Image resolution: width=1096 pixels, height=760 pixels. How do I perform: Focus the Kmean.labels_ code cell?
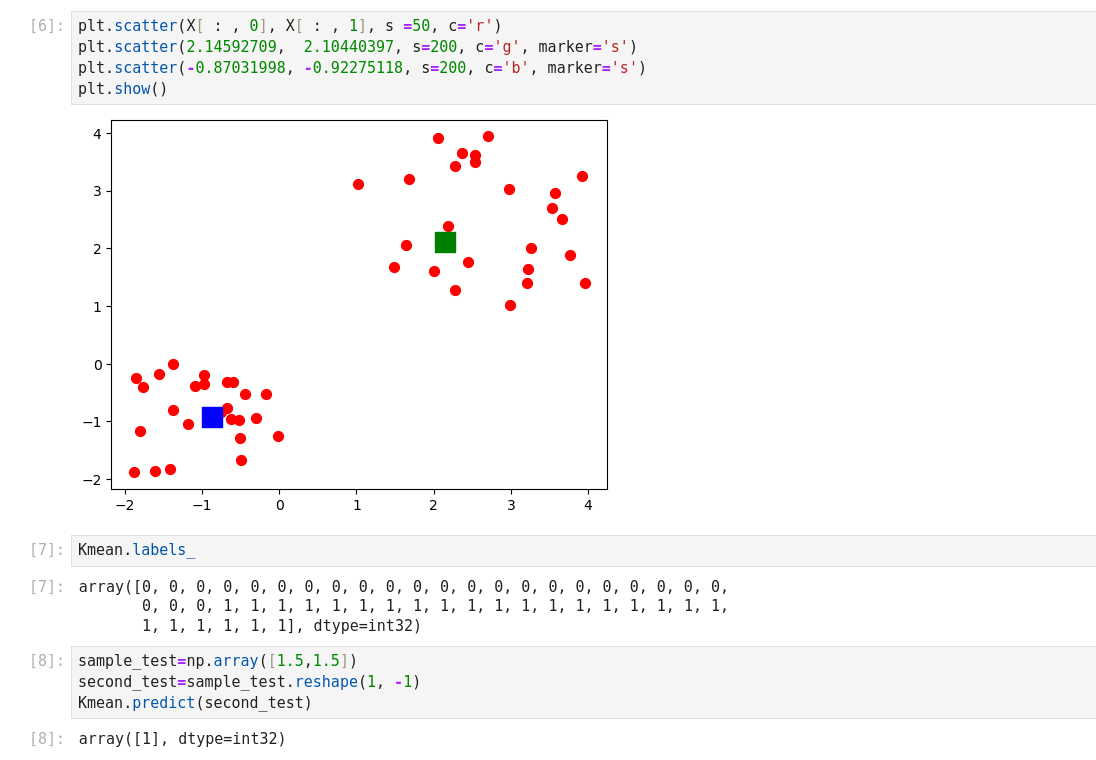(136, 550)
